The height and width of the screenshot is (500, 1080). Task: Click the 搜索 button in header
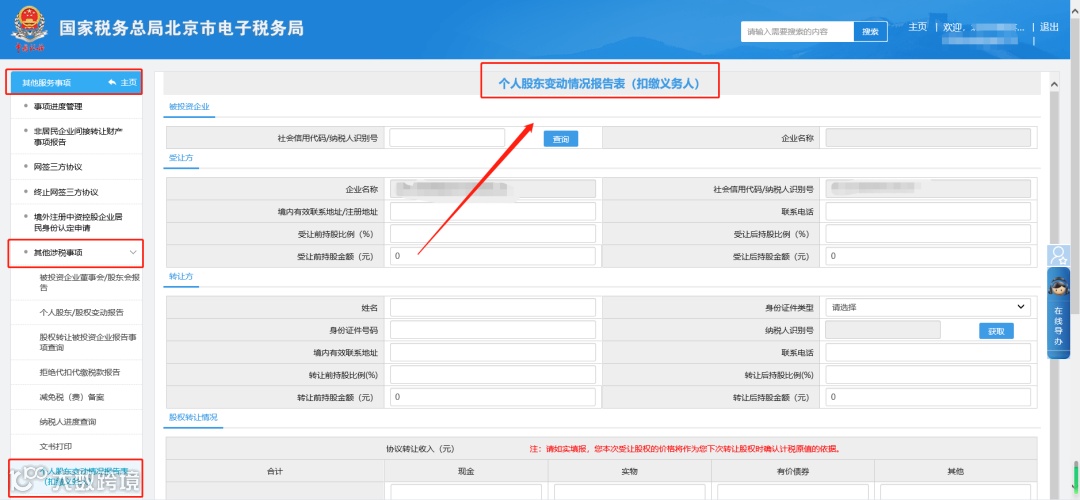pyautogui.click(x=871, y=32)
